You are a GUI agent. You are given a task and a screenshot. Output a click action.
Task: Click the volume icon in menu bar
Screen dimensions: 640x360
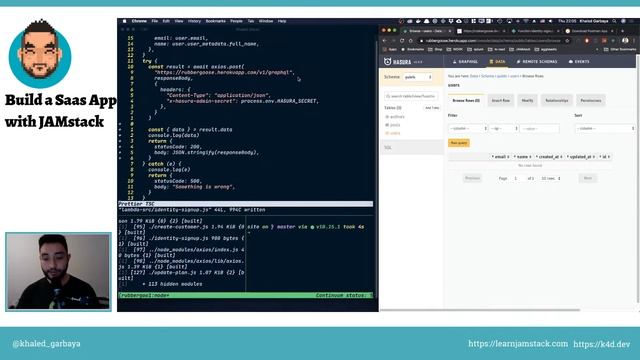551,21
